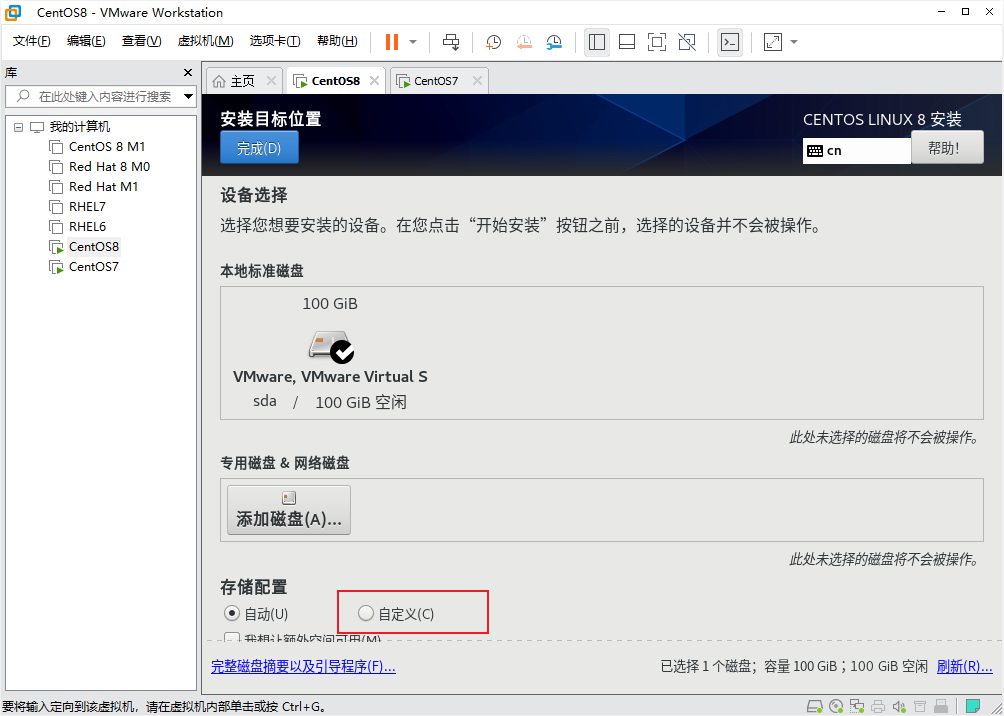This screenshot has height=716, width=1004.
Task: Click the USB device status icon
Action: tap(941, 707)
